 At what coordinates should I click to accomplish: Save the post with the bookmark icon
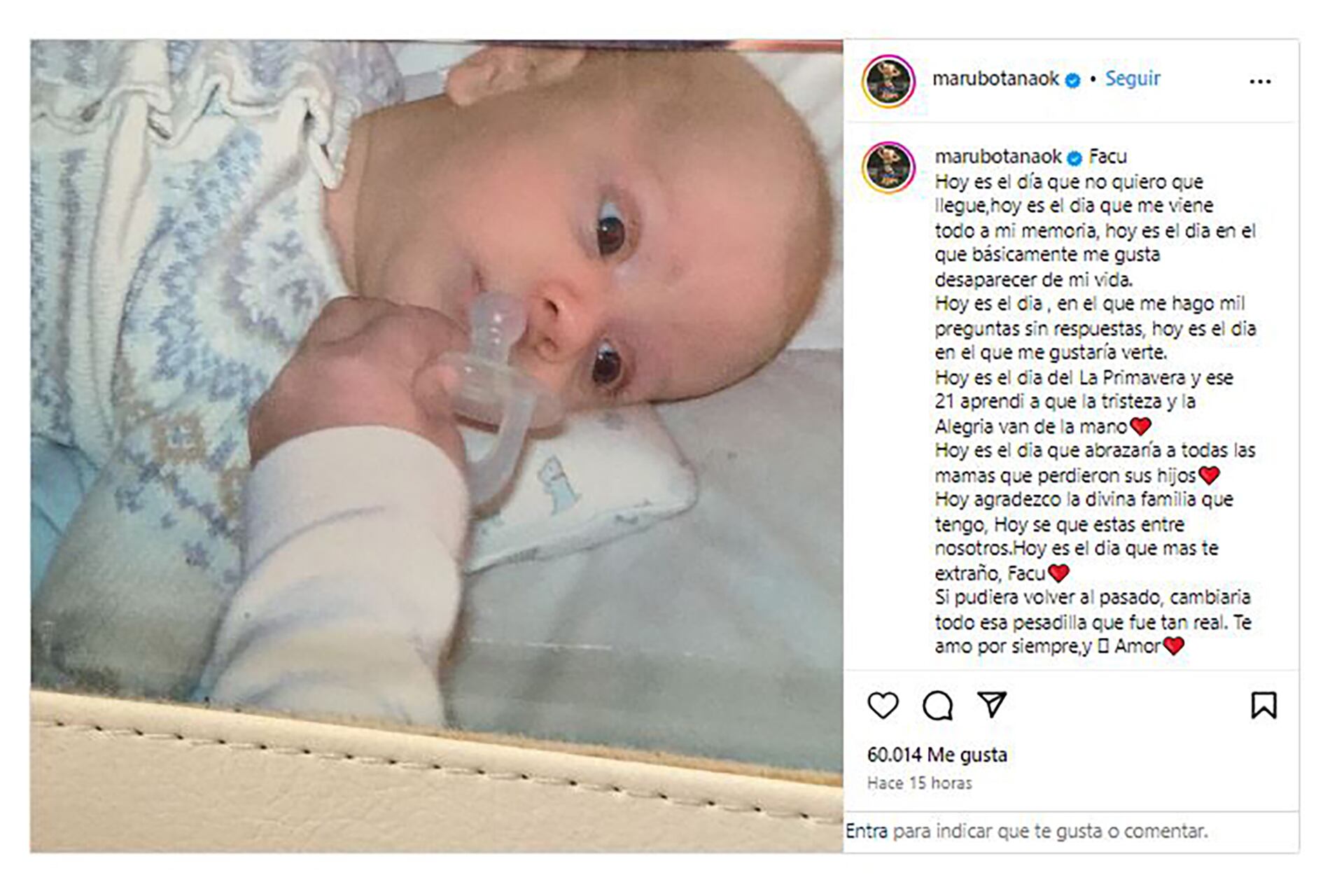1263,705
